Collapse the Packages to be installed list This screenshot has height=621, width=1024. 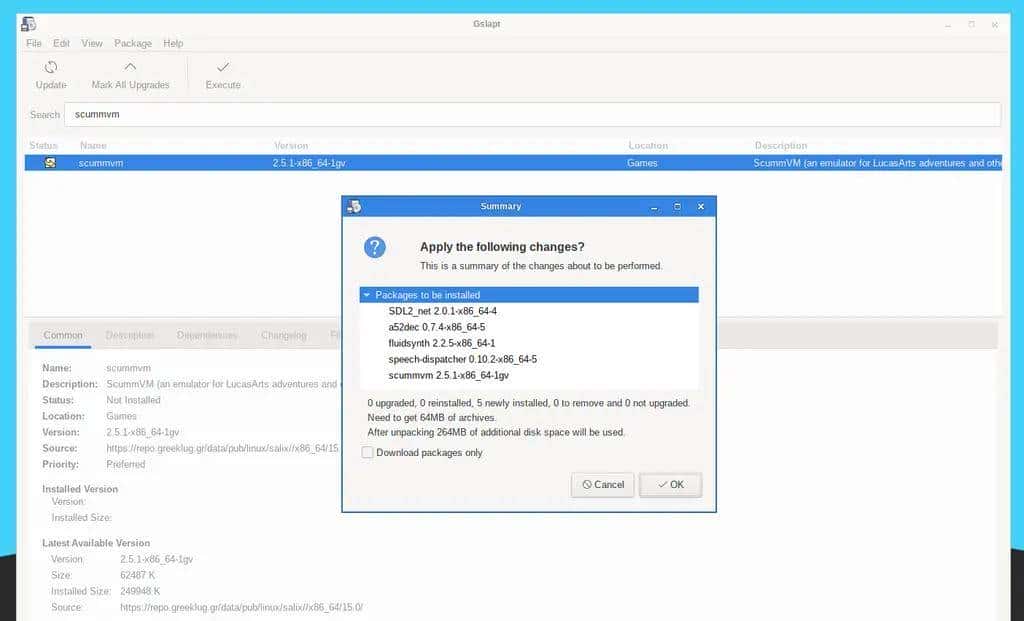[x=369, y=295]
